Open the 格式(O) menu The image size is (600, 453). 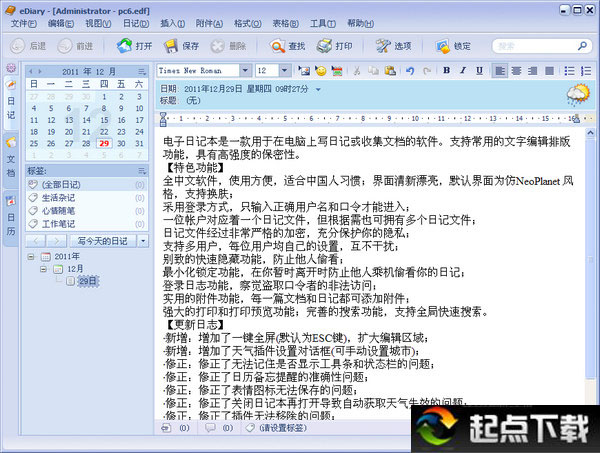click(248, 23)
